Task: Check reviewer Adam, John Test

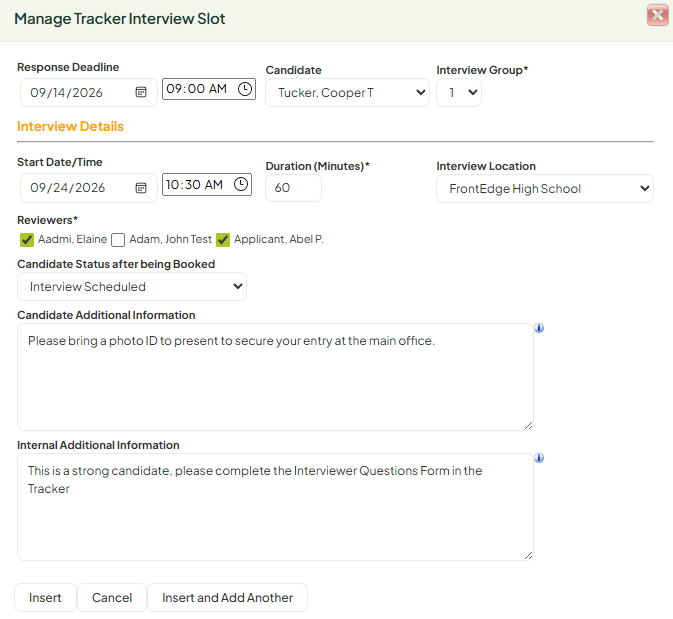Action: [x=118, y=240]
